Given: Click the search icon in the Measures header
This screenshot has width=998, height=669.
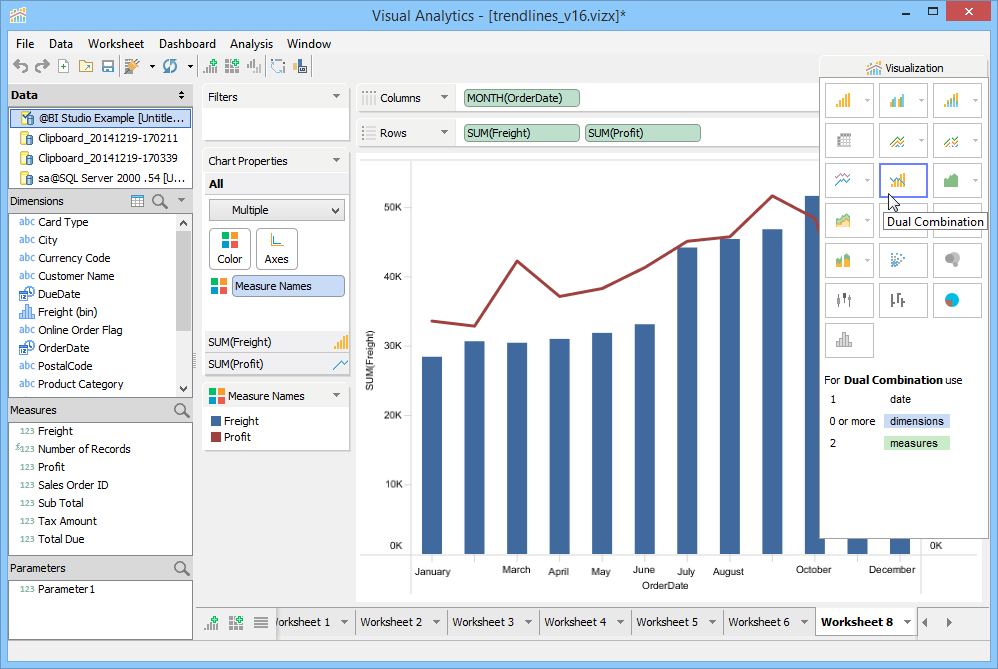Looking at the screenshot, I should tap(181, 411).
